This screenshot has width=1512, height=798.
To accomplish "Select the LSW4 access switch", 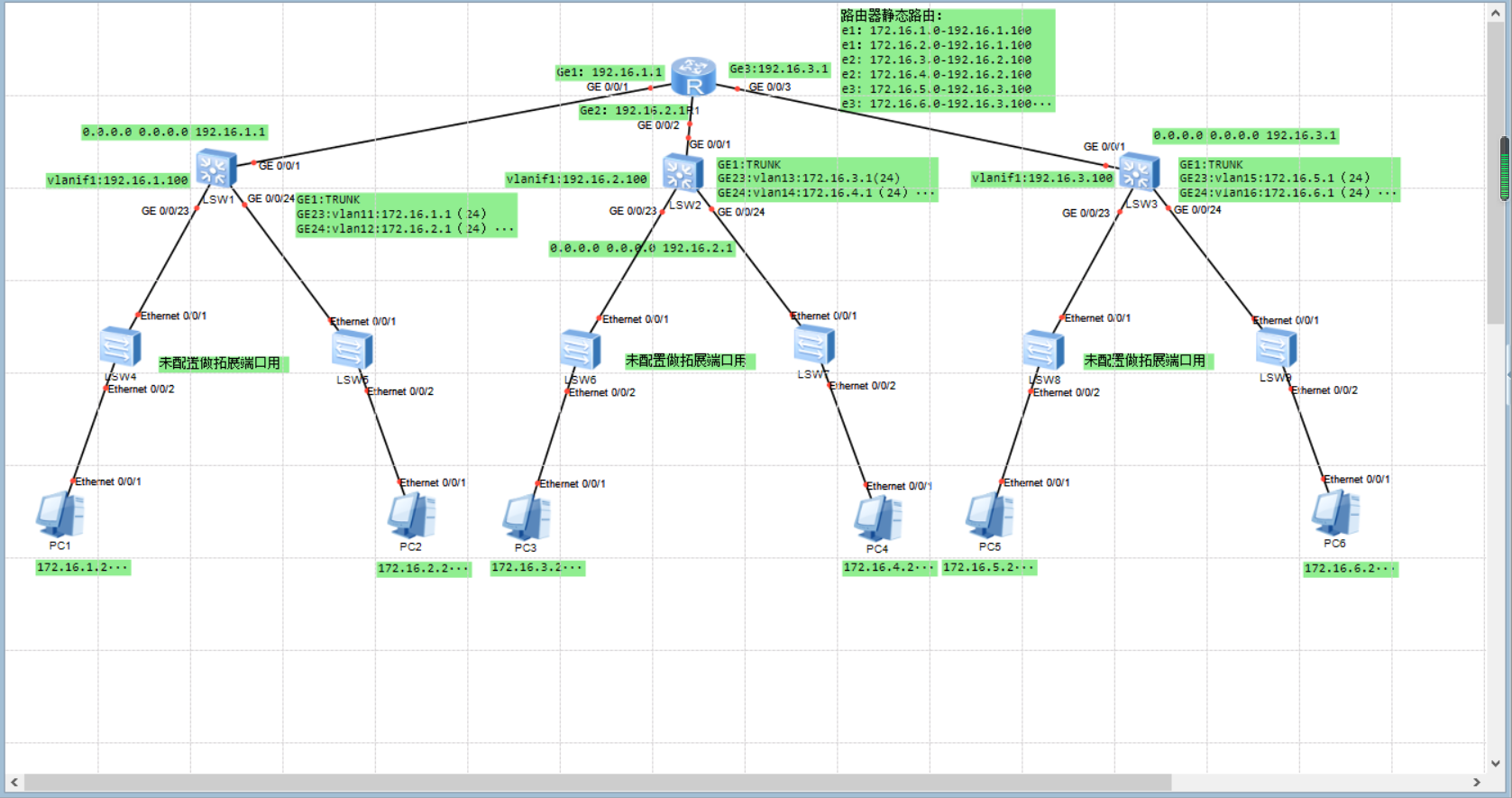I will (x=120, y=347).
